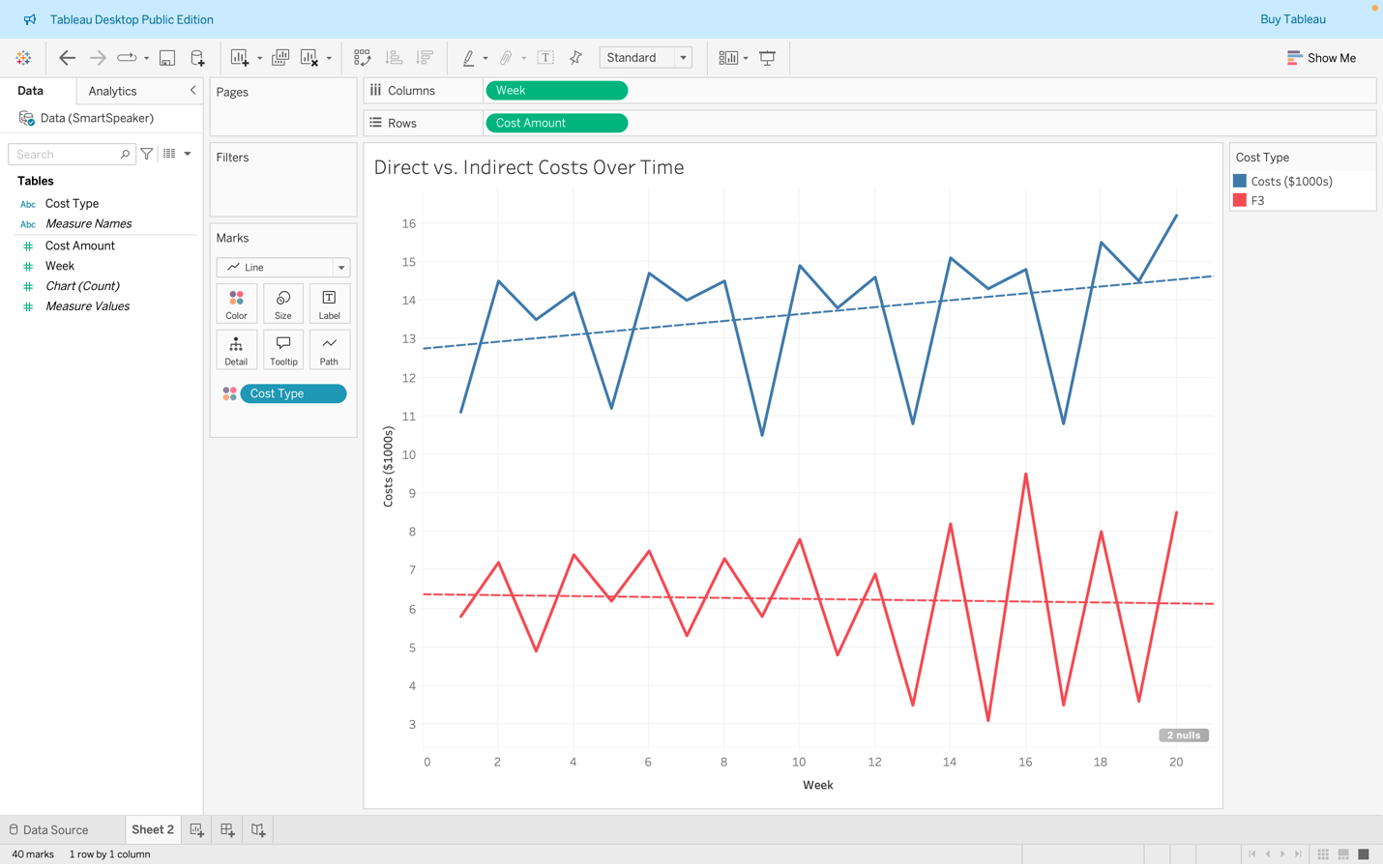The width and height of the screenshot is (1383, 868).
Task: Click the Tooltip button on Marks card
Action: 283,350
